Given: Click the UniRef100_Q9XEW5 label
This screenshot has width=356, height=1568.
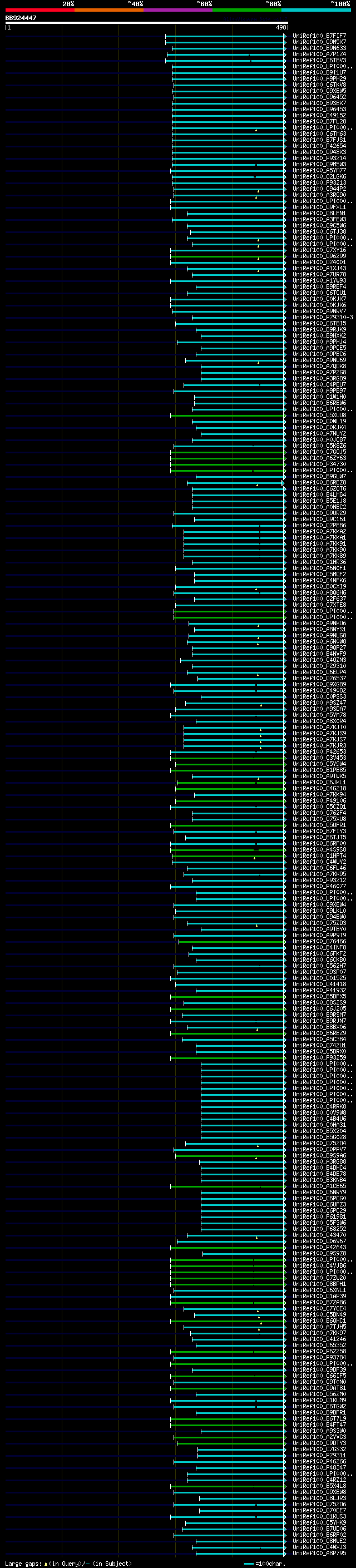Looking at the screenshot, I should tap(319, 91).
